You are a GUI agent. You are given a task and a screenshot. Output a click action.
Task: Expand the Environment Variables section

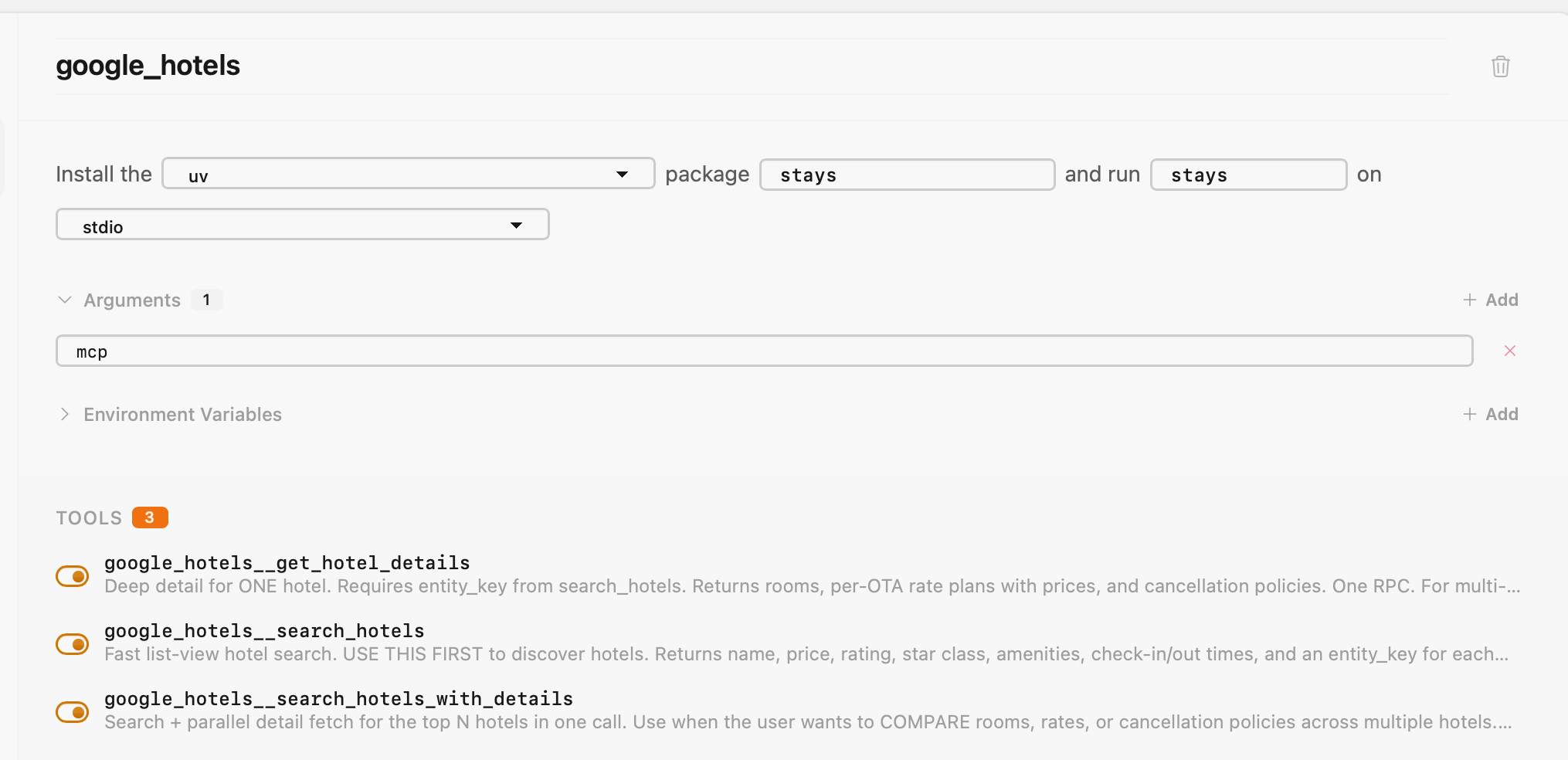(x=65, y=414)
